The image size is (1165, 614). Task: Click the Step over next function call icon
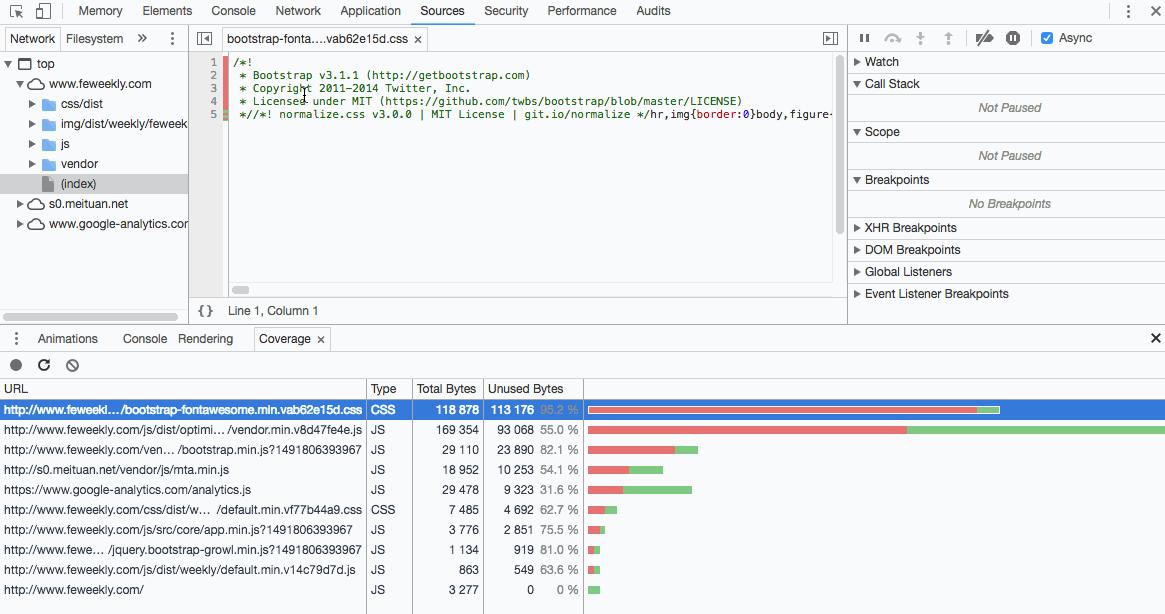tap(893, 37)
